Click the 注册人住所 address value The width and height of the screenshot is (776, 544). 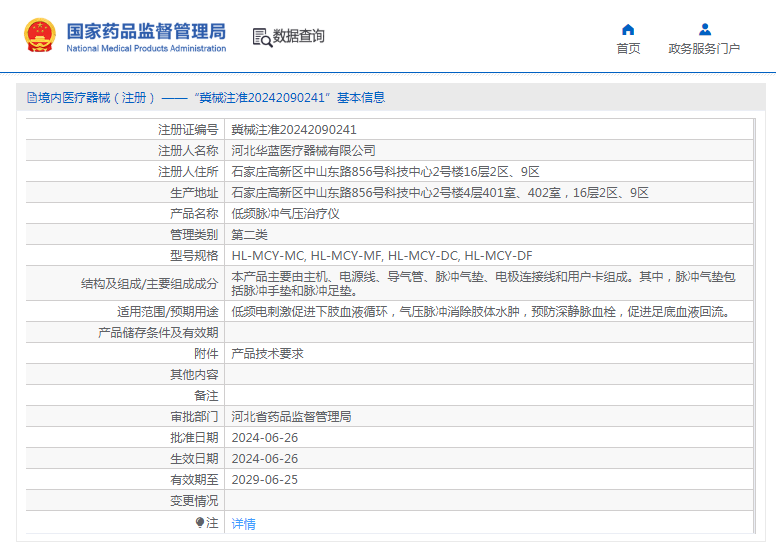(386, 172)
